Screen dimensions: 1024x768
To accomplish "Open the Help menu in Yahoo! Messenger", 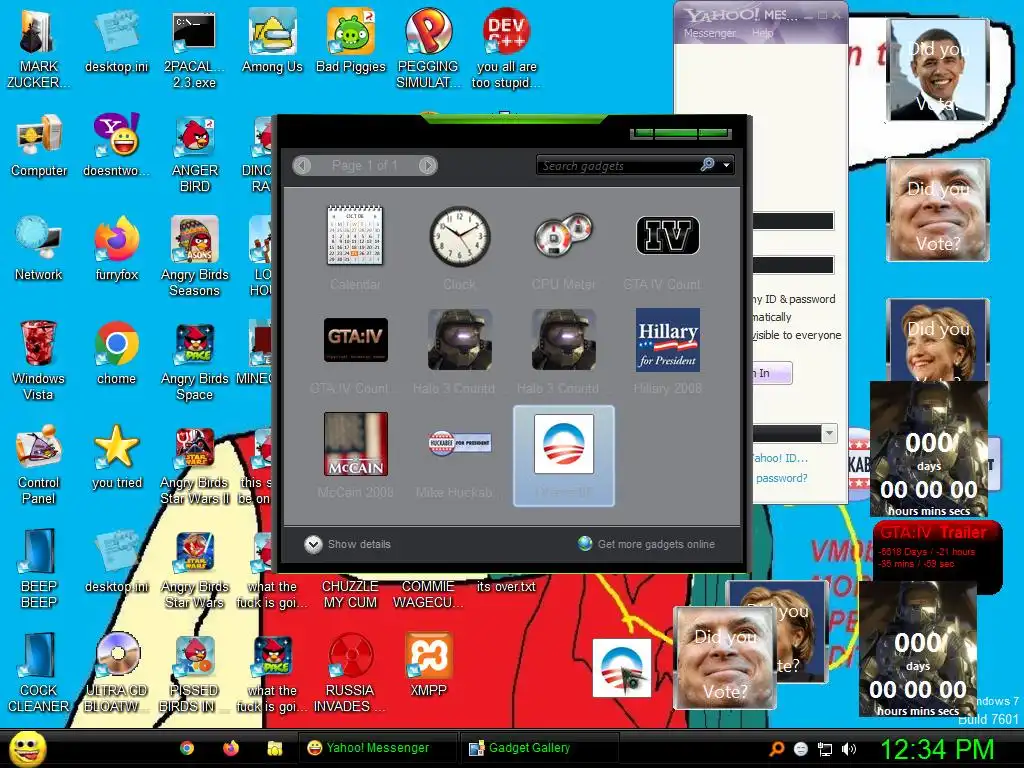I will coord(762,33).
